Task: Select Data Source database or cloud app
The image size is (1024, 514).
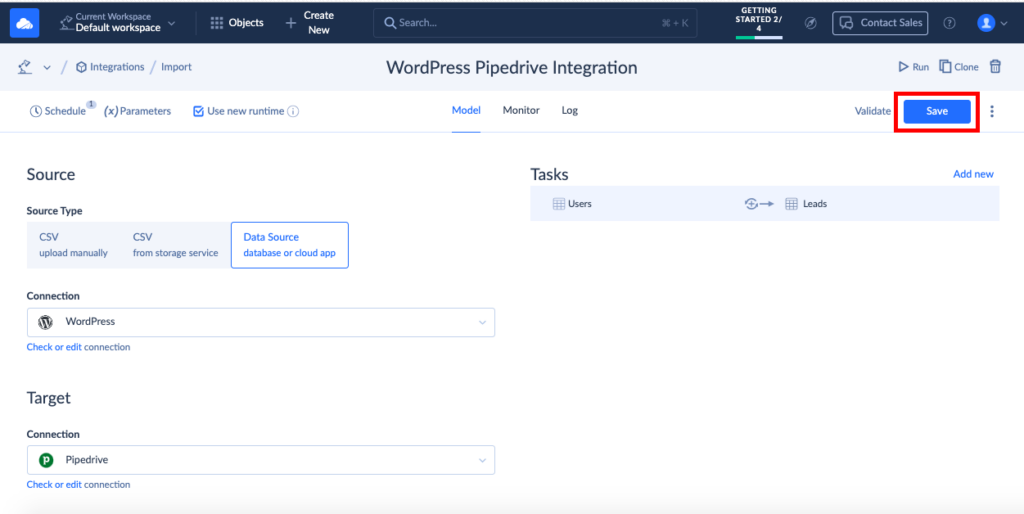Action: click(x=289, y=245)
